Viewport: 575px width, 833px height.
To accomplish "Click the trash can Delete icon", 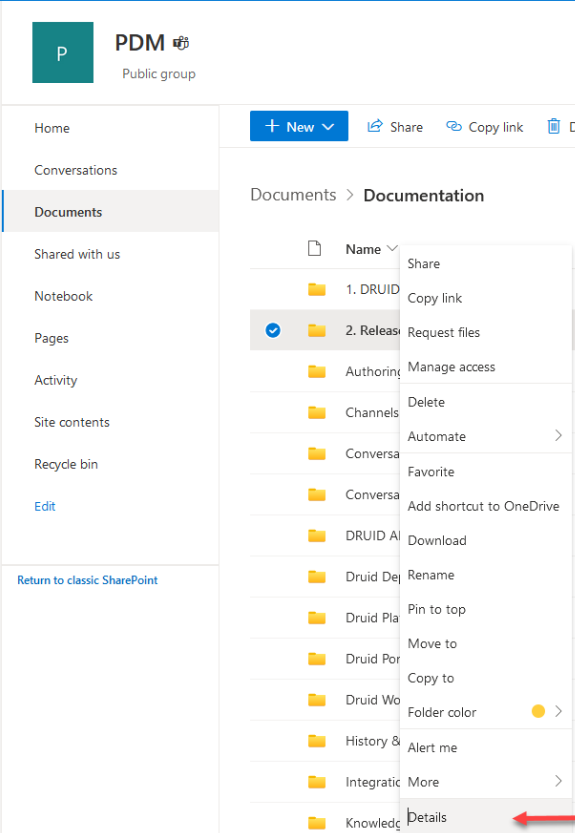I will coord(554,126).
